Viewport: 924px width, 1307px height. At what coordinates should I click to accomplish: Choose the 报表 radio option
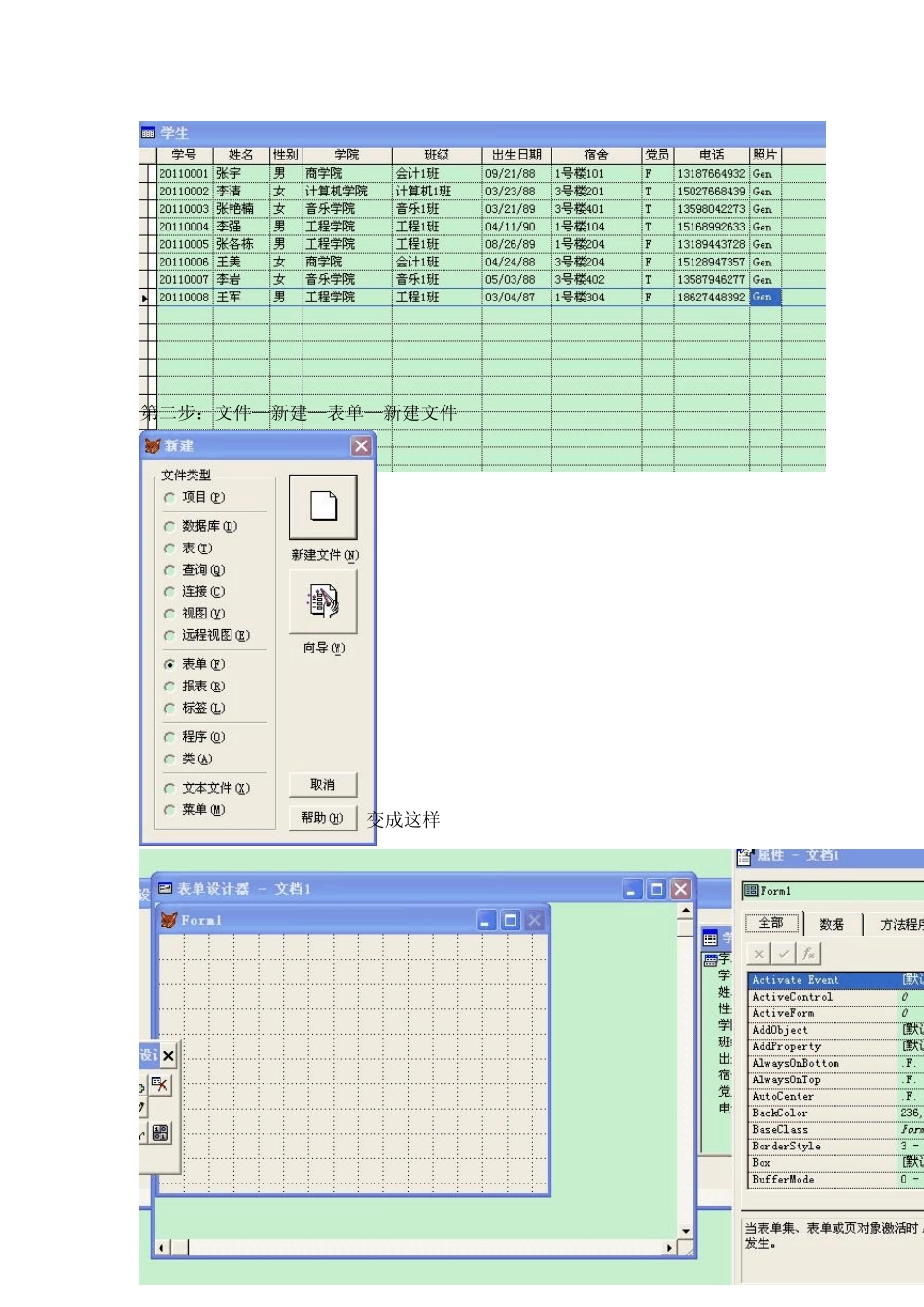169,687
